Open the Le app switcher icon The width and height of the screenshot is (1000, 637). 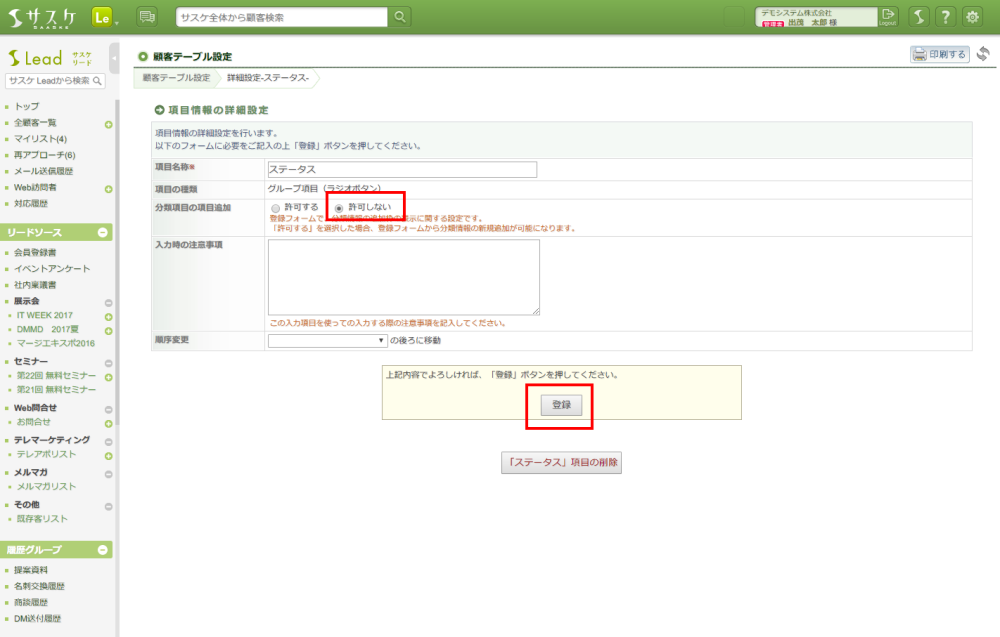pyautogui.click(x=102, y=17)
